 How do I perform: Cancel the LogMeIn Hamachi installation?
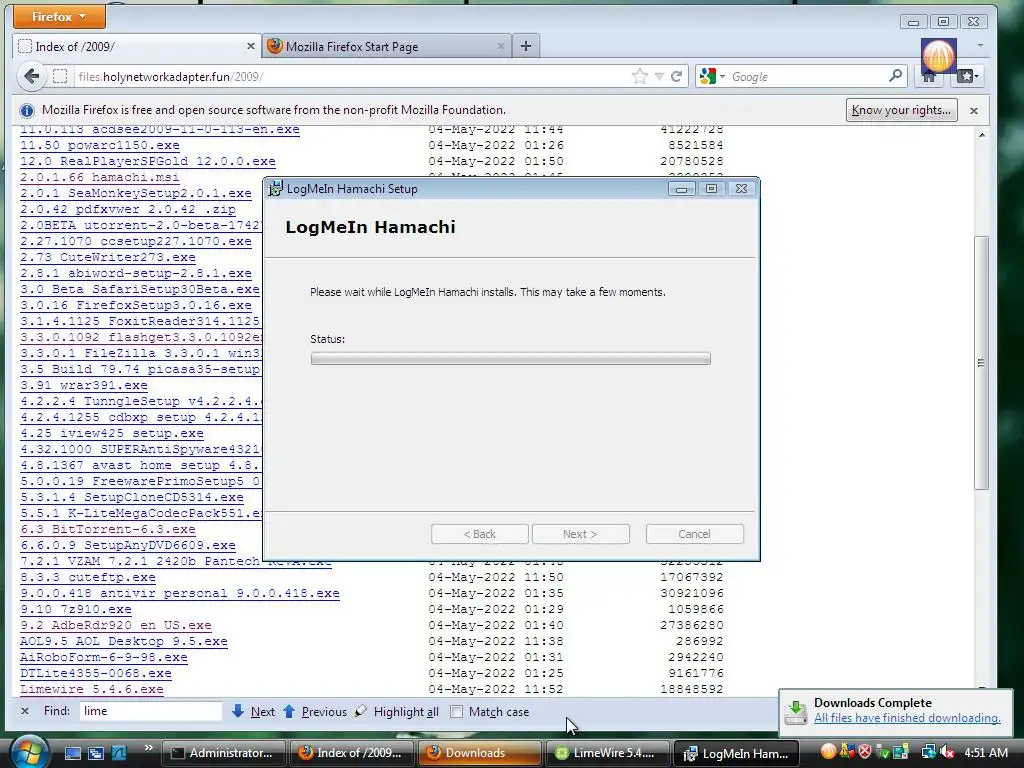[694, 534]
